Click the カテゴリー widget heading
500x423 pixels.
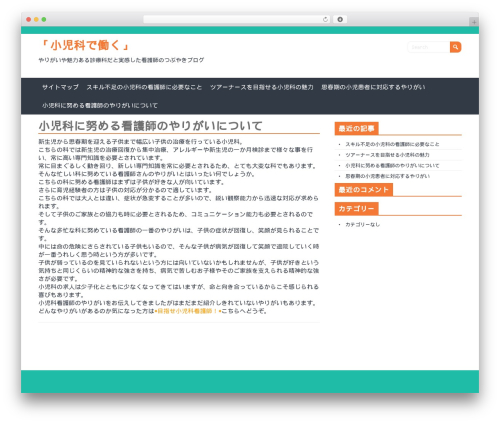point(356,209)
